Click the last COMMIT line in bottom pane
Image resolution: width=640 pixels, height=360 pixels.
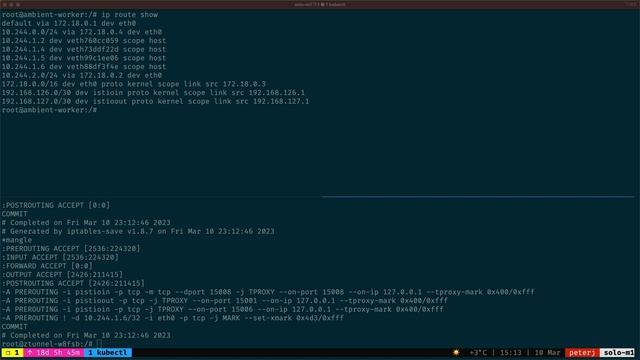14,327
